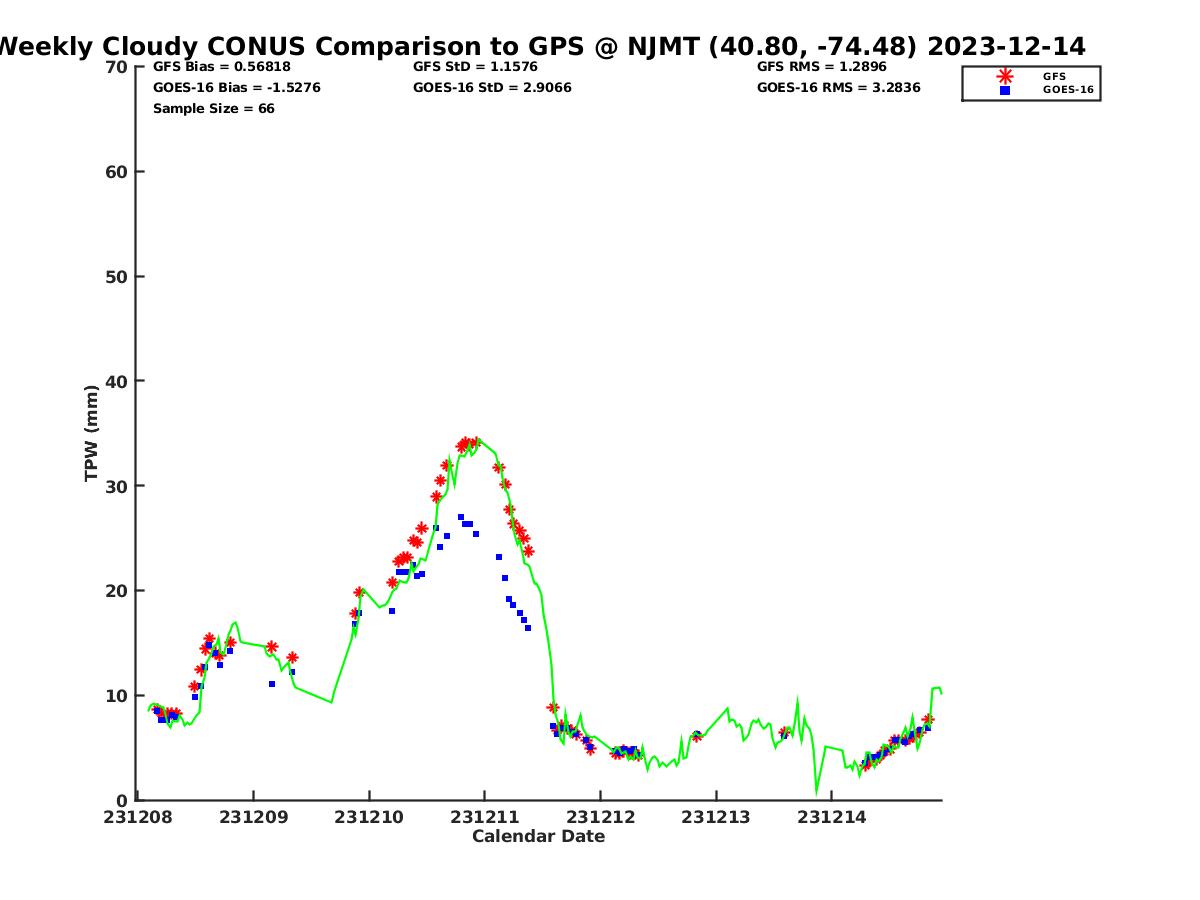Click the Calendar Date x-axis label
The height and width of the screenshot is (900, 1200).
pyautogui.click(x=538, y=837)
